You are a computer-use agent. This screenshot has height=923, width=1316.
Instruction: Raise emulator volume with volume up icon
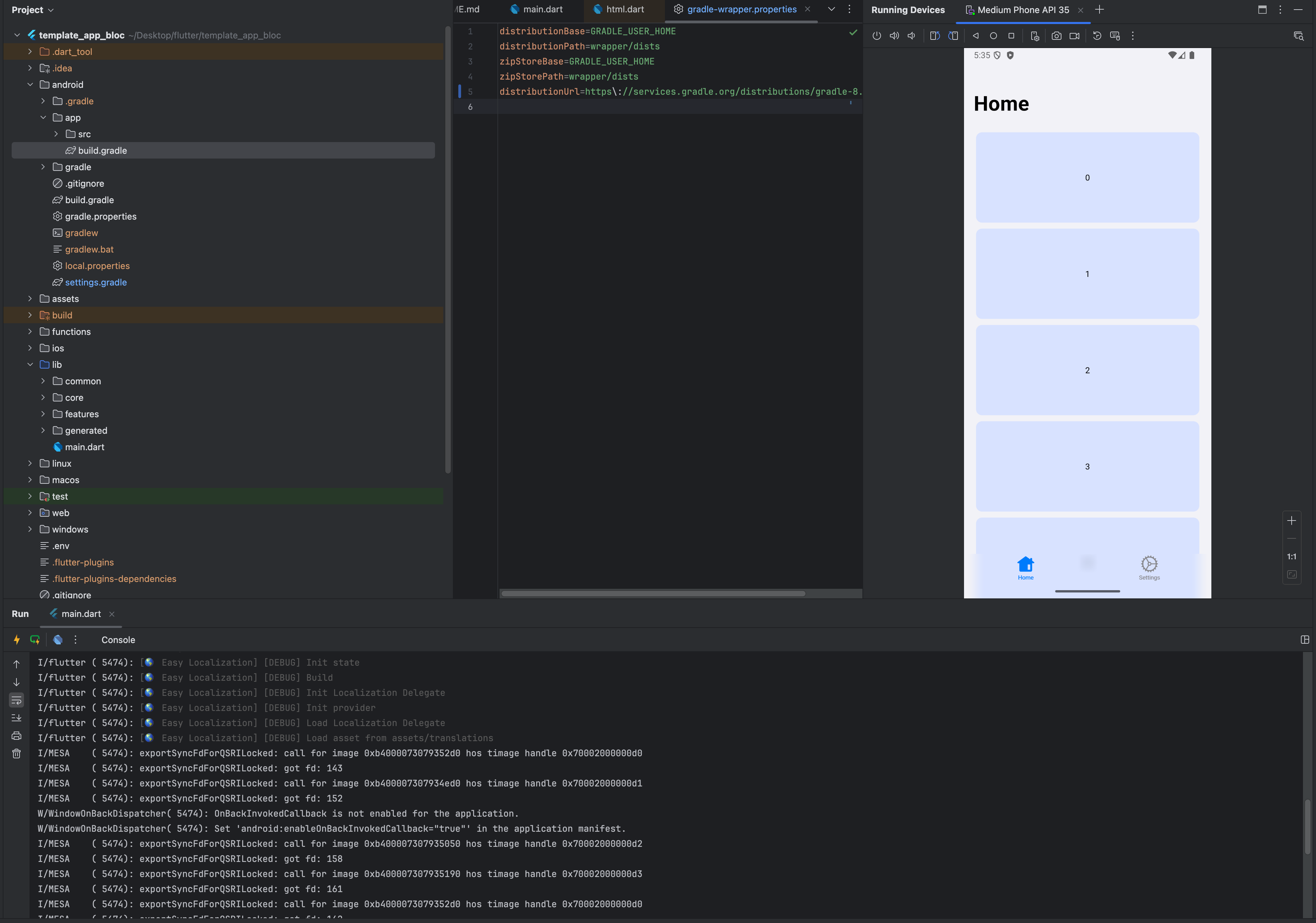pos(894,36)
